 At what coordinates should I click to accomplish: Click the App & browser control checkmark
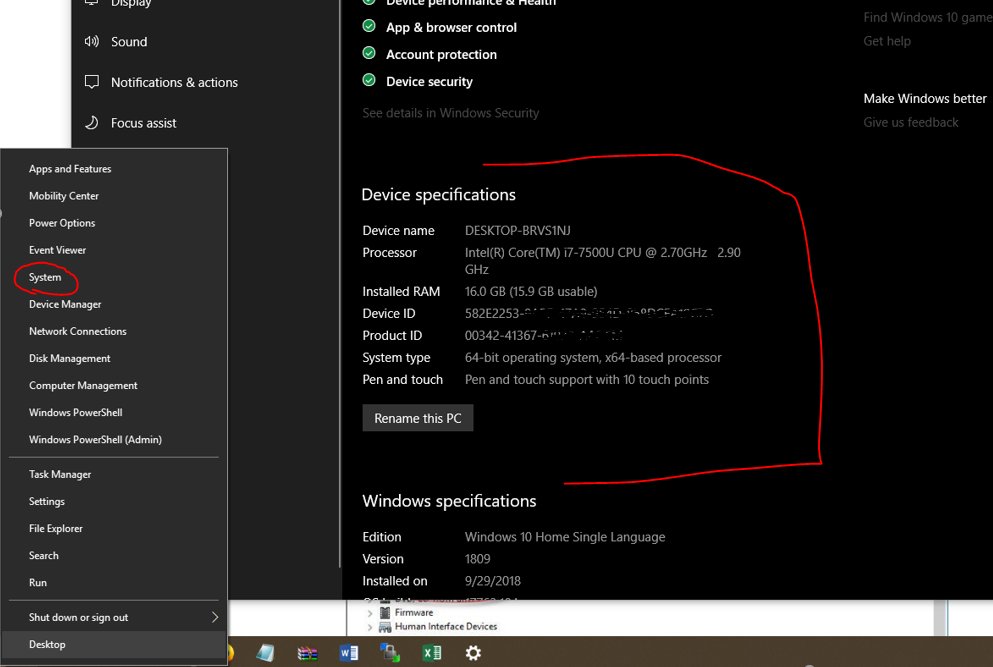pos(369,26)
